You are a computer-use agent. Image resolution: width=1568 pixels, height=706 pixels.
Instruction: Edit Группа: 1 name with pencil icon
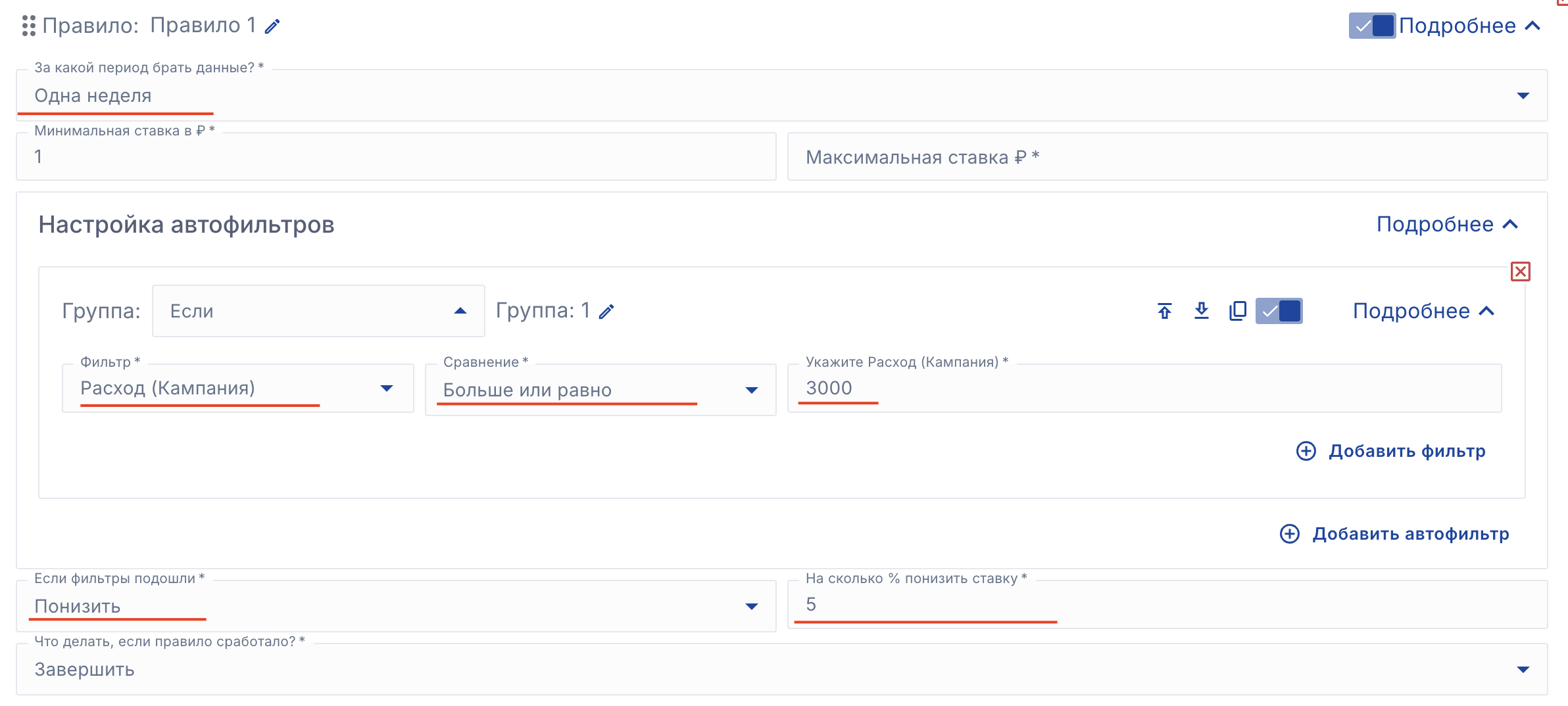[x=606, y=312]
